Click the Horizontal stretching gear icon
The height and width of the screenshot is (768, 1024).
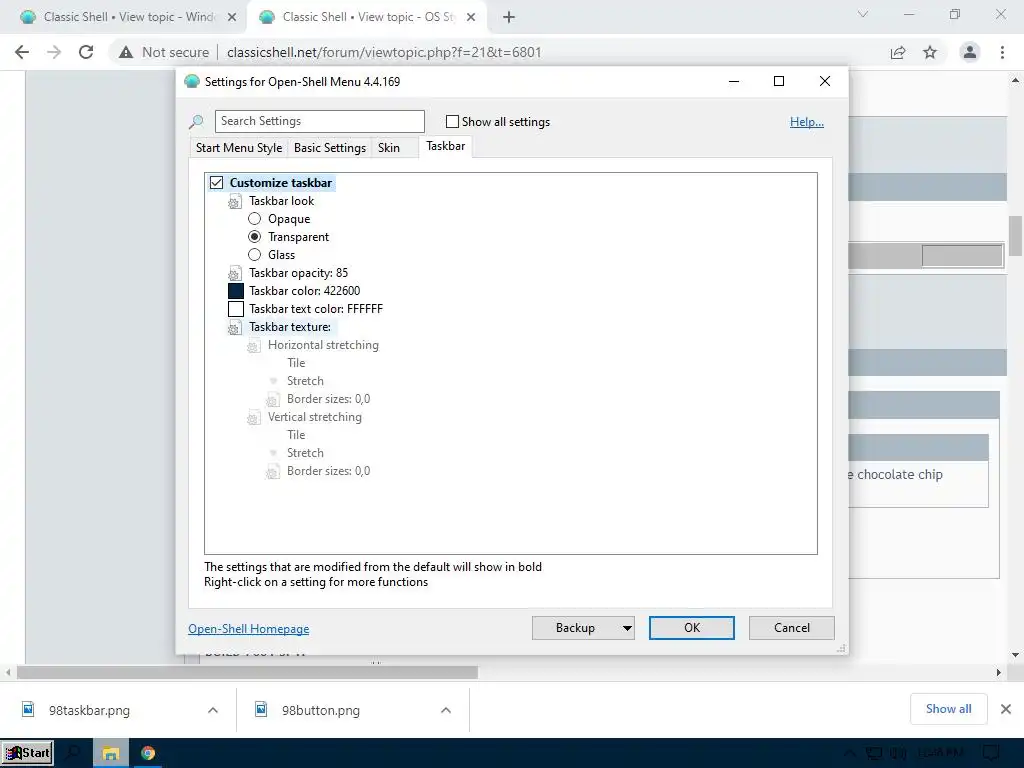(x=253, y=345)
